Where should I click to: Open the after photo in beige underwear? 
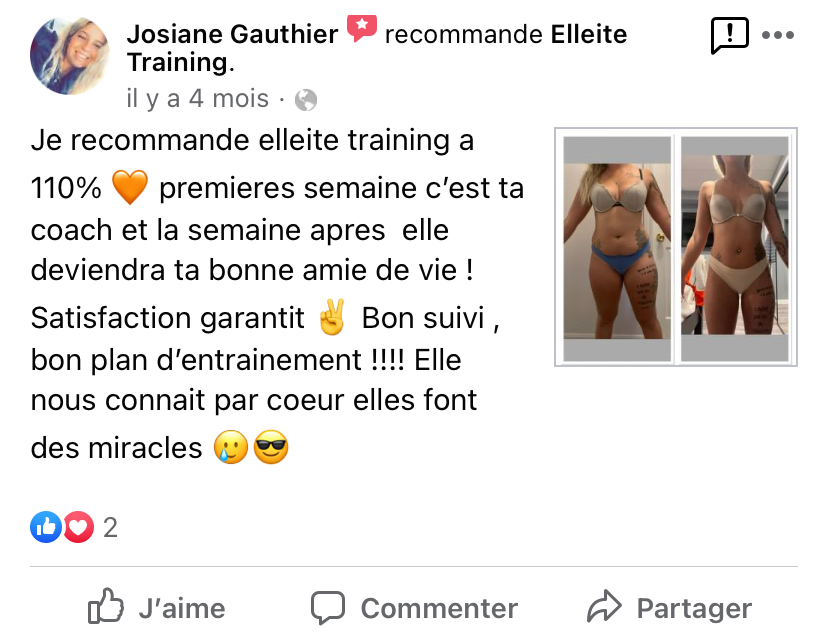735,249
